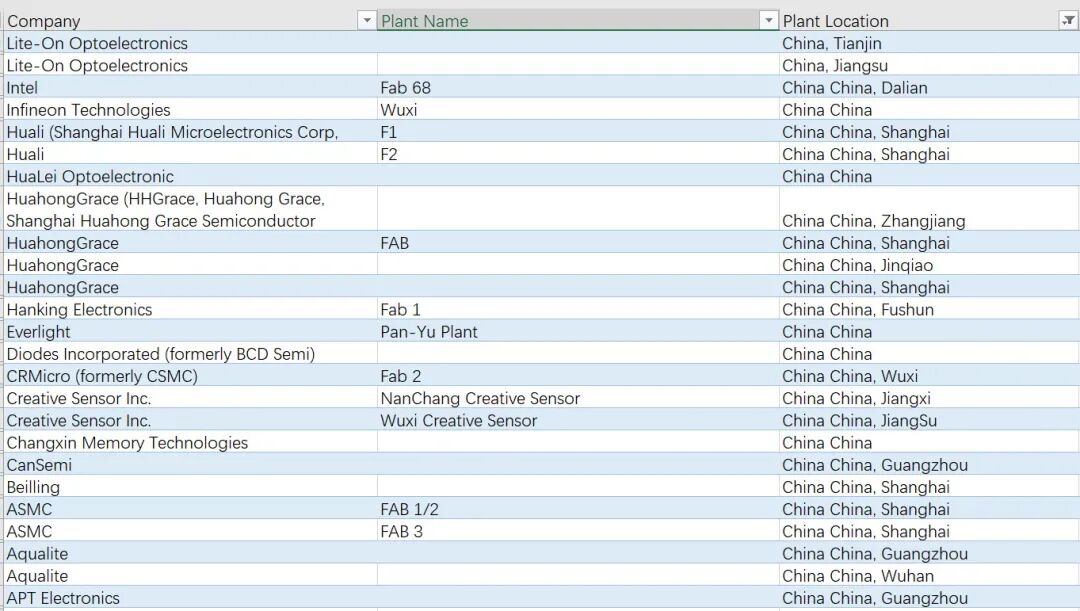Select the China China, Zhangjiang cell
This screenshot has height=611, width=1080.
coord(929,209)
